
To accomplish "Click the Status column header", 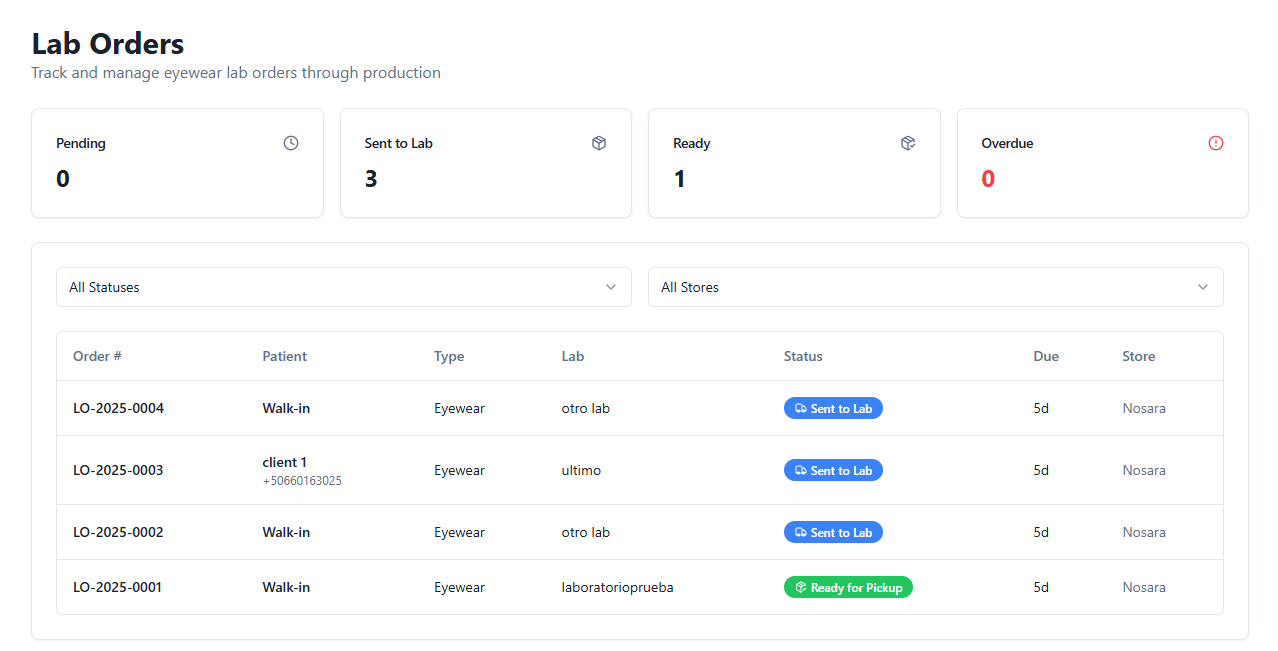I will pos(803,356).
